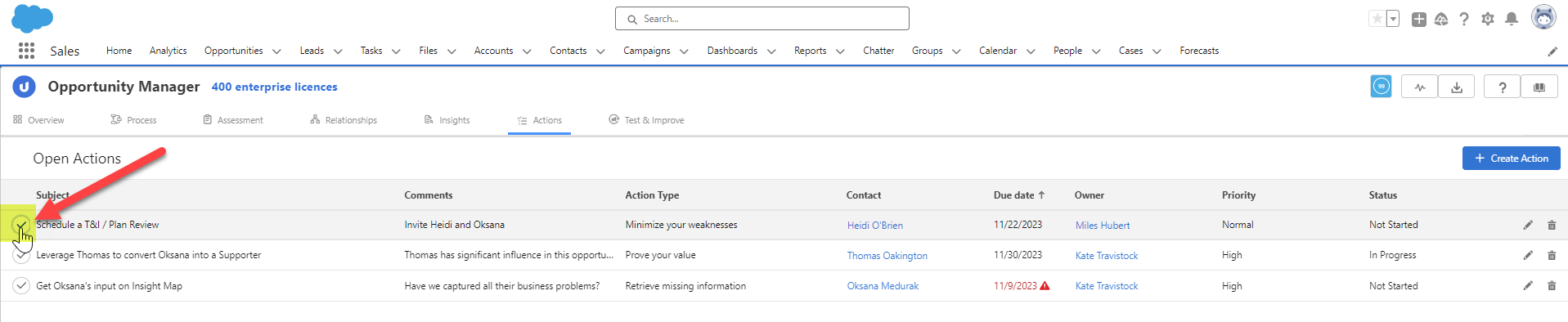This screenshot has height=322, width=1568.
Task: Switch to the Insights tab
Action: coord(447,120)
